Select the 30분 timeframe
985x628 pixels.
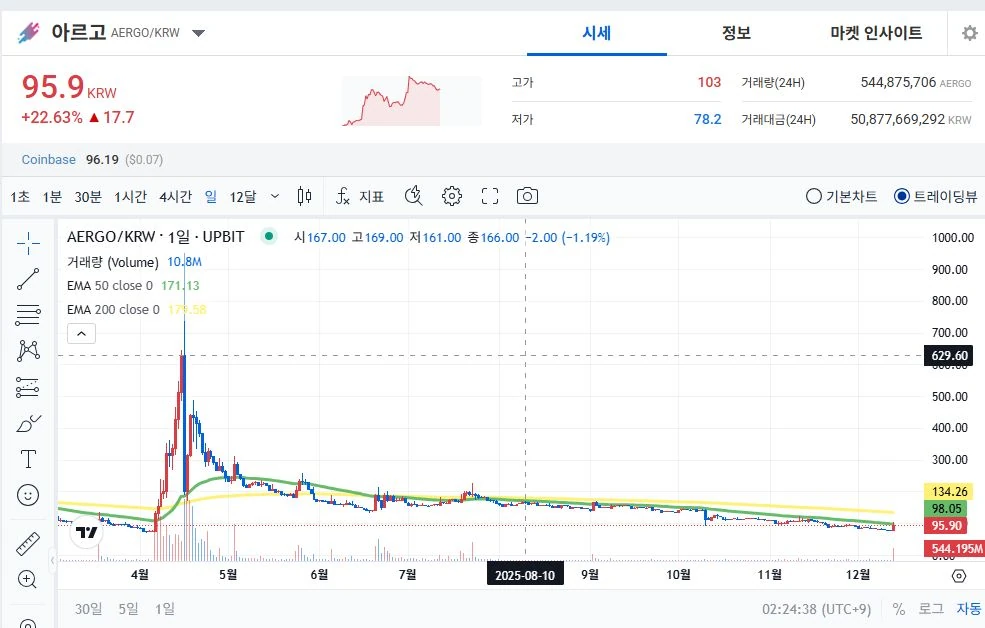88,197
